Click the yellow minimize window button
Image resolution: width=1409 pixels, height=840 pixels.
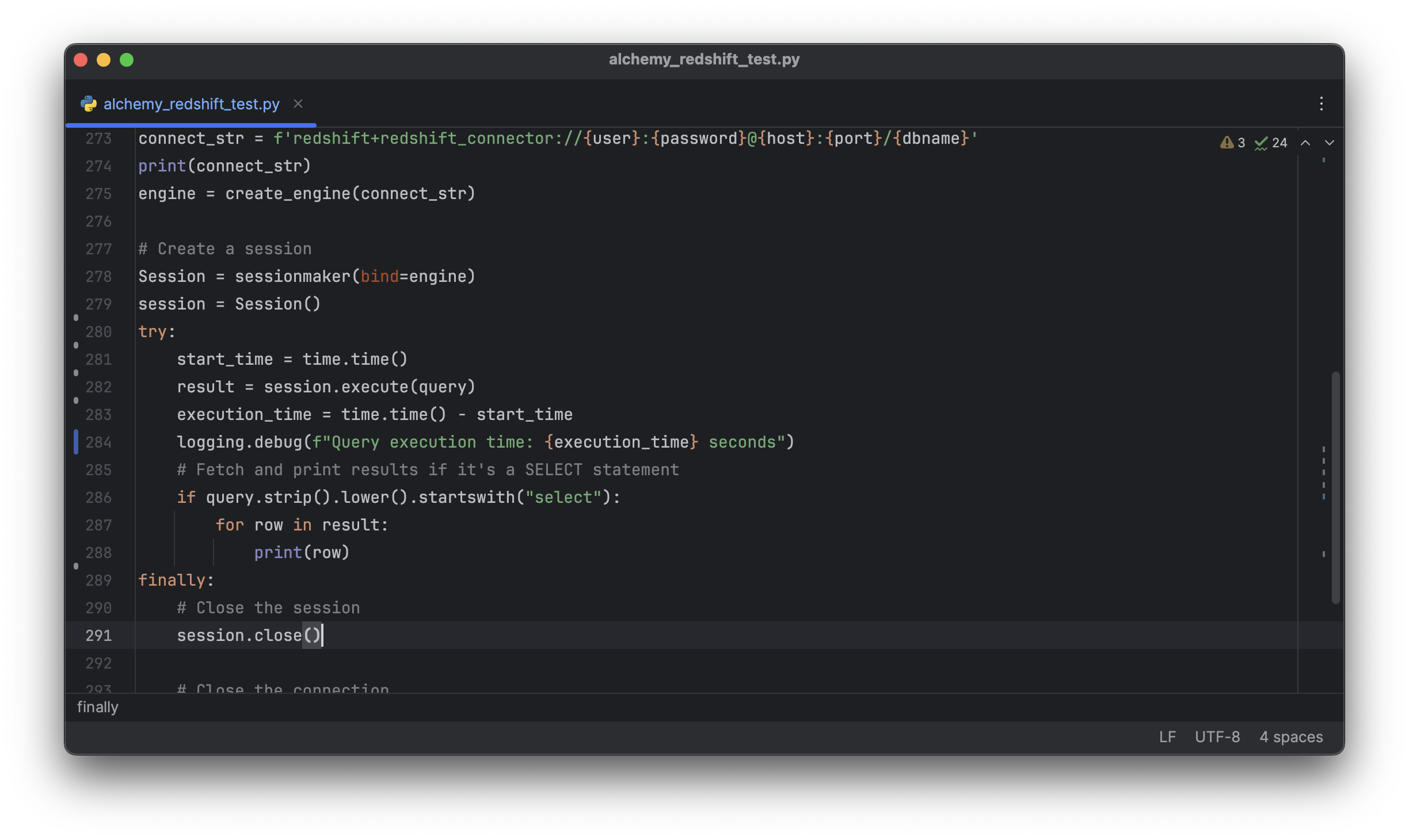coord(104,60)
